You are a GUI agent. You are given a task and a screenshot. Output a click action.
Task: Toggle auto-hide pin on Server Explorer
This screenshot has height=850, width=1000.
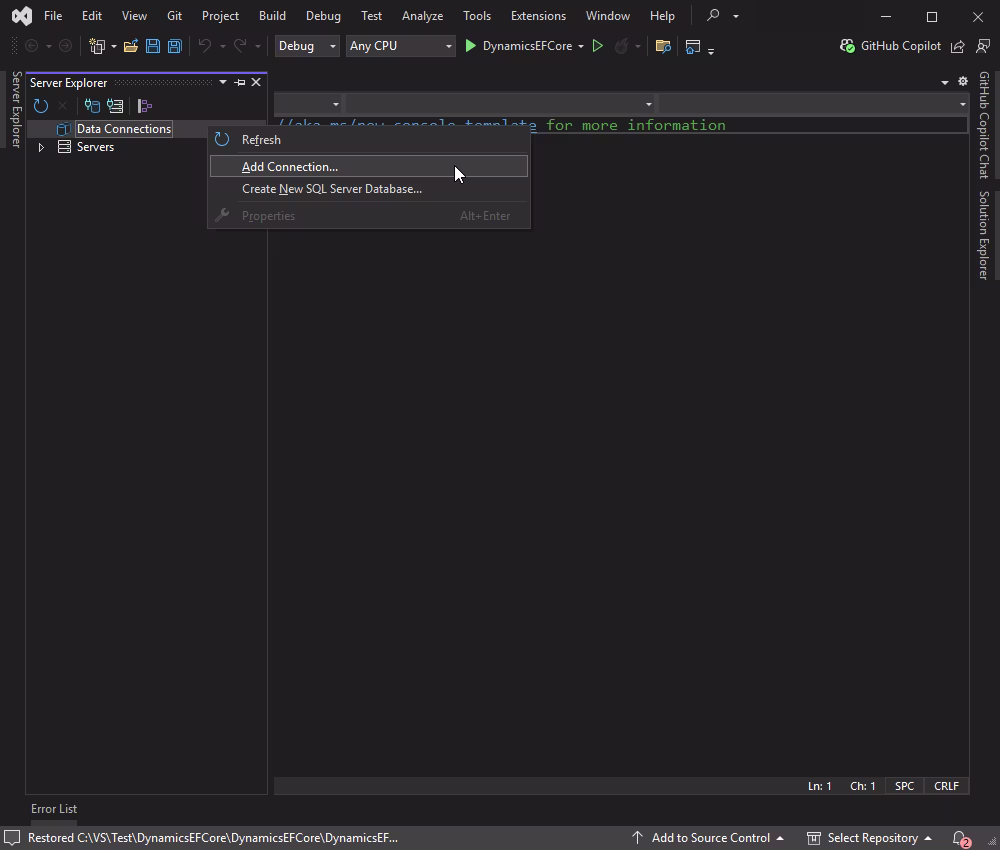pos(240,82)
